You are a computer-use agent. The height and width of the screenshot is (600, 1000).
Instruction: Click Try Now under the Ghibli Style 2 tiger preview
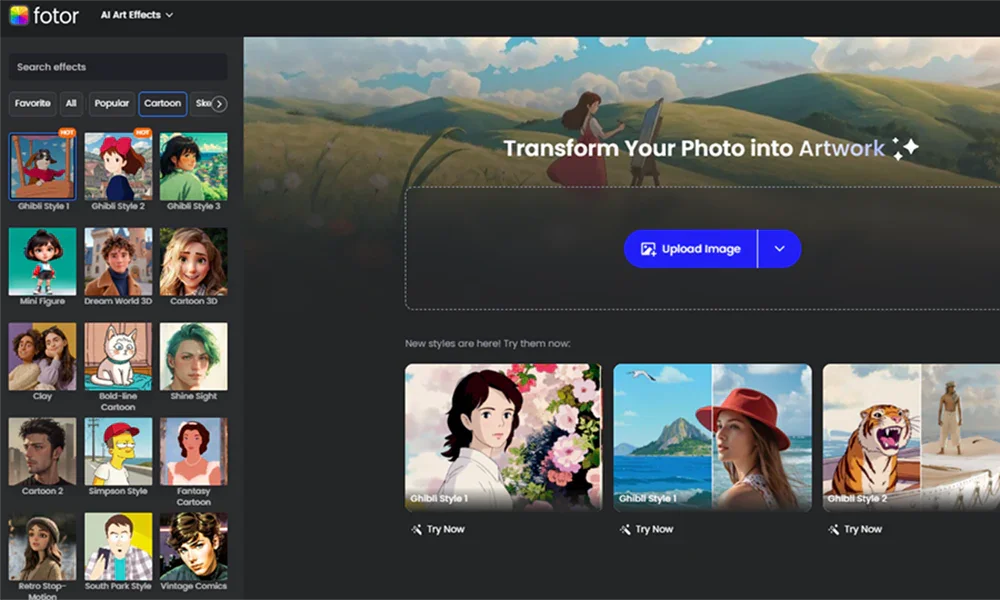click(x=855, y=529)
